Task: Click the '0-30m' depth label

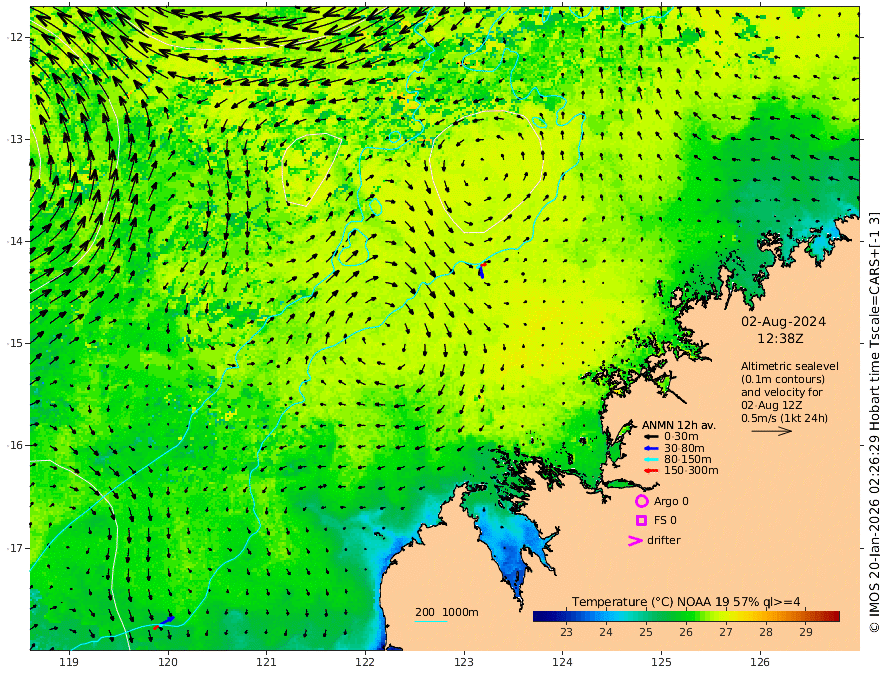Action: pyautogui.click(x=681, y=437)
